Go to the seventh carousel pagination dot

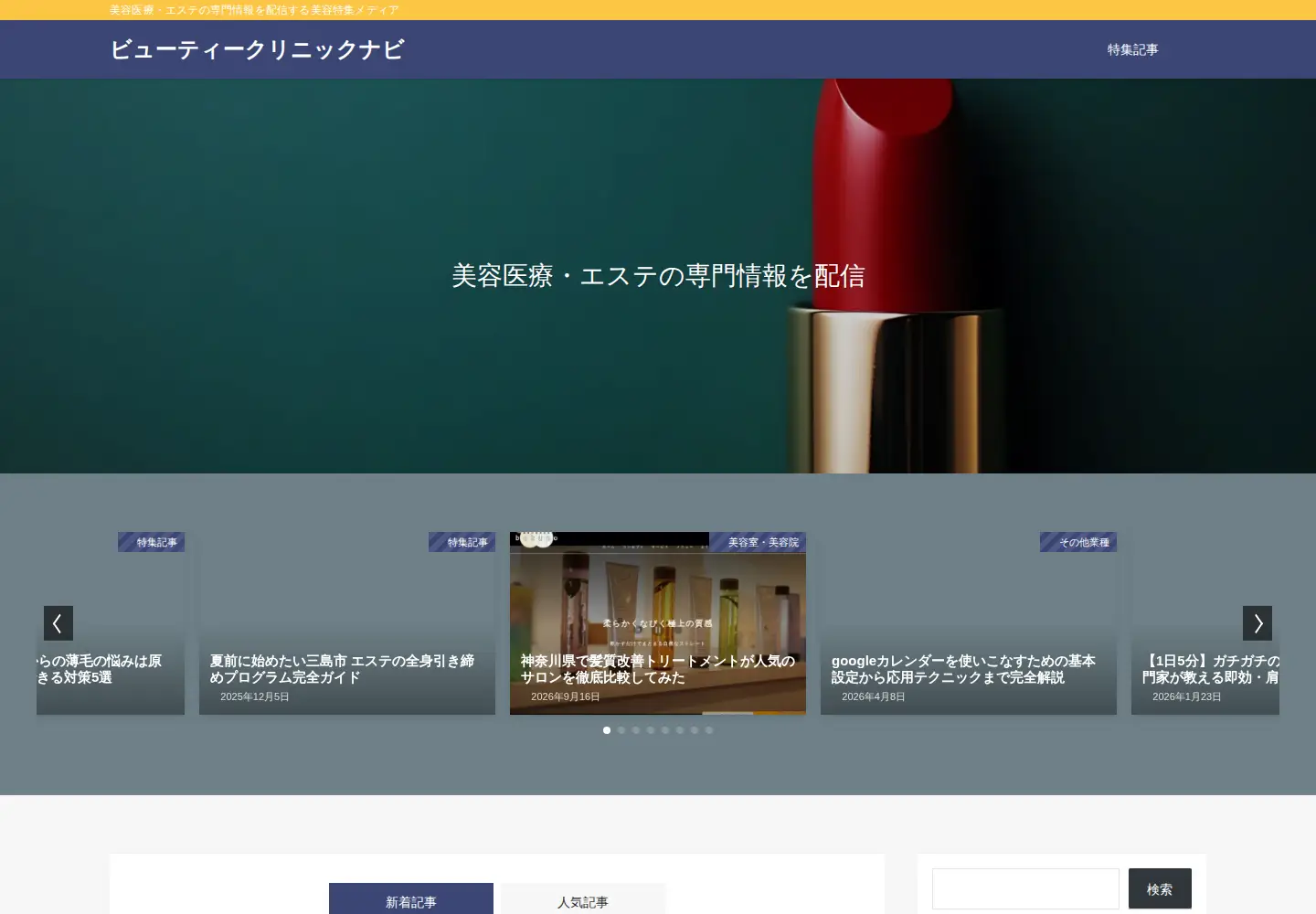click(695, 730)
